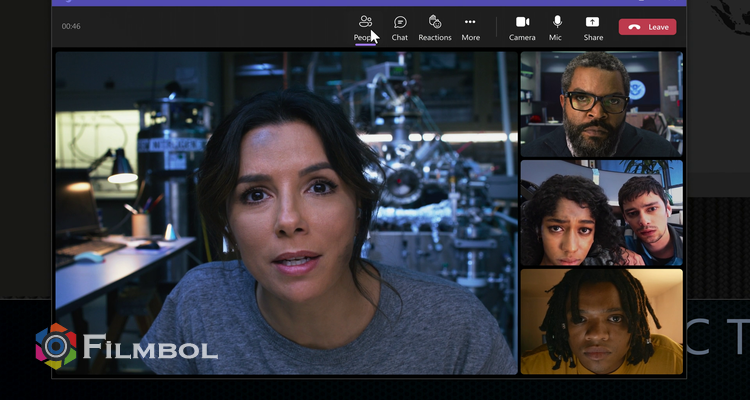Select the video tile showing two participants

pos(601,212)
